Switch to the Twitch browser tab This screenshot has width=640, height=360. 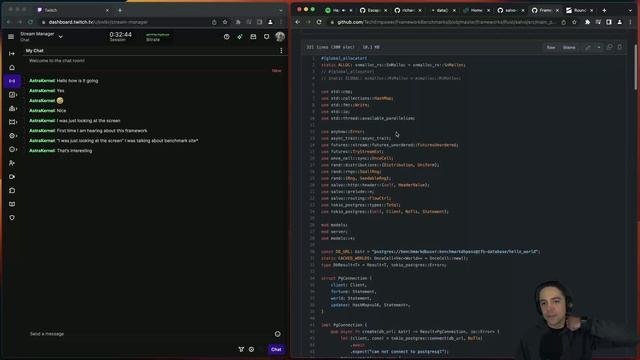(73, 10)
